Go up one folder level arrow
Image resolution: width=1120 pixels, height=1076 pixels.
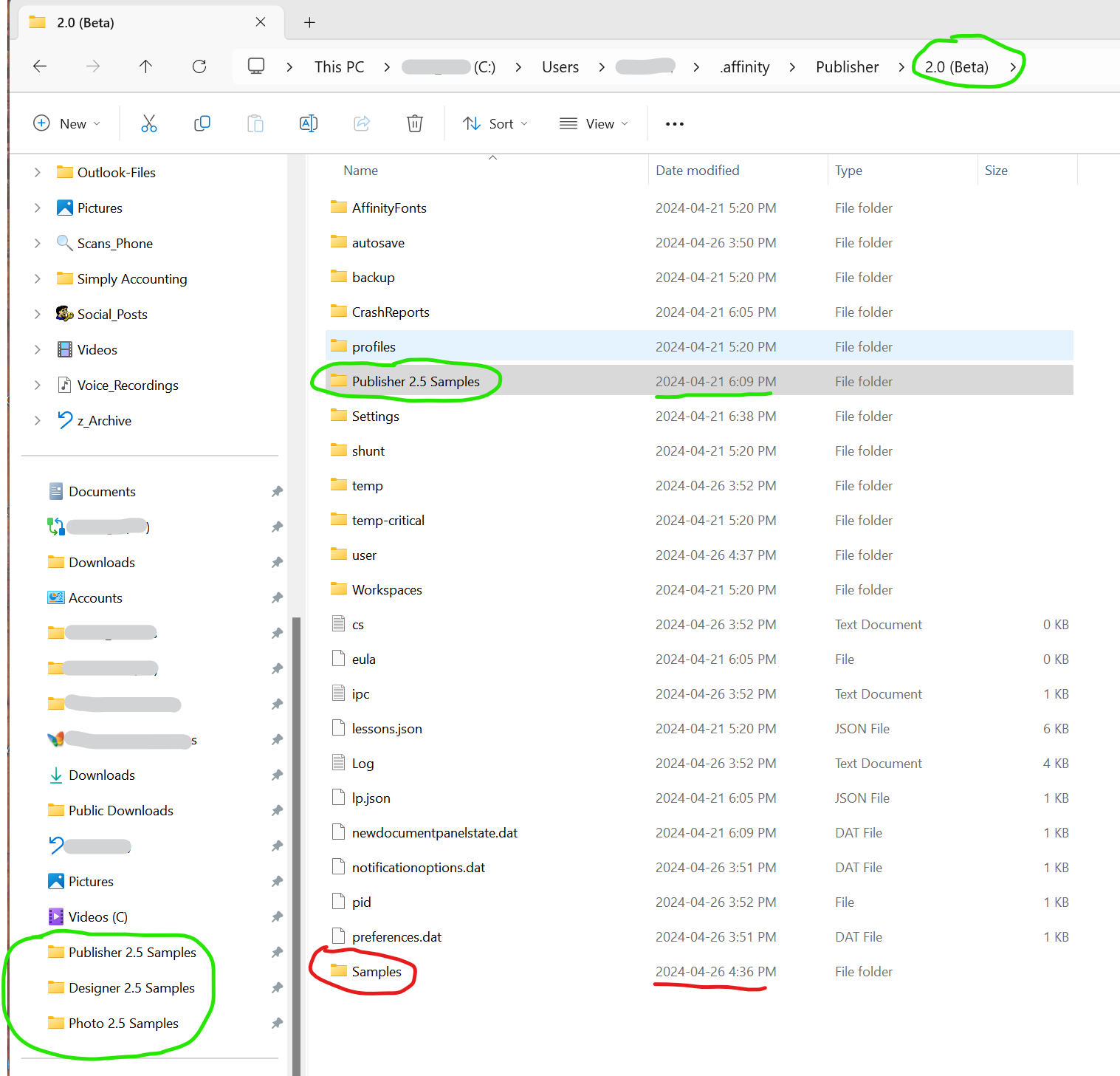coord(146,66)
